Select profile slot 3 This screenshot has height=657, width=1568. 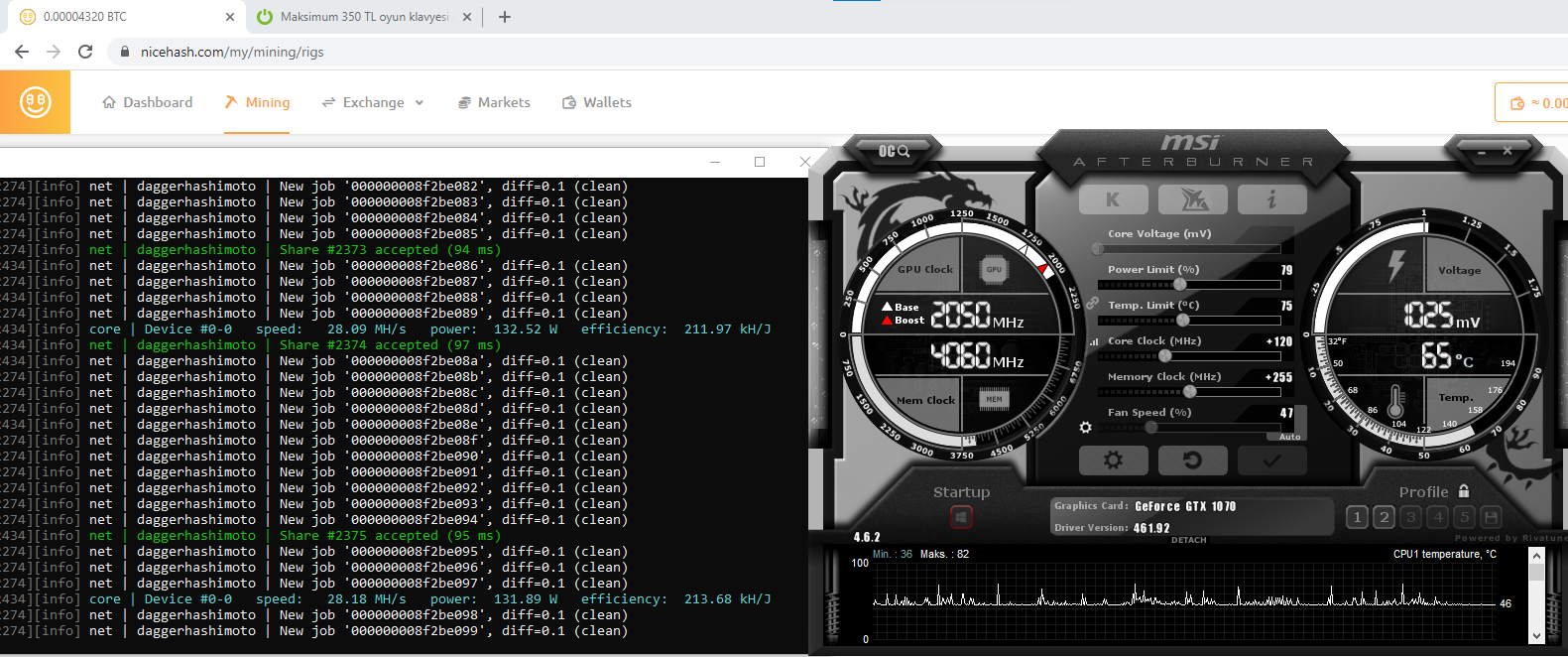click(x=1411, y=517)
